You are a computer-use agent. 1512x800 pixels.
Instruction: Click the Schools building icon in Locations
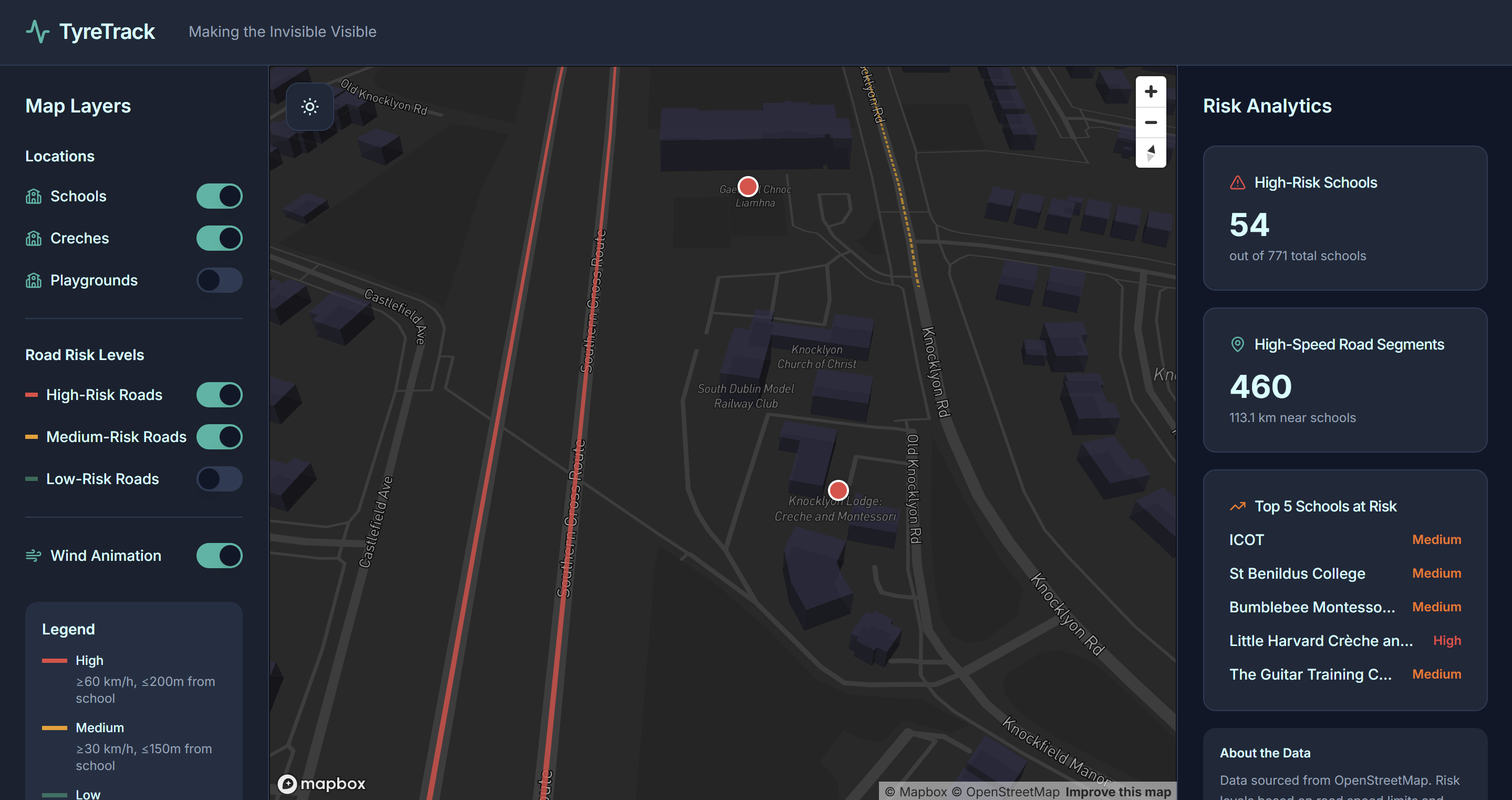tap(34, 196)
